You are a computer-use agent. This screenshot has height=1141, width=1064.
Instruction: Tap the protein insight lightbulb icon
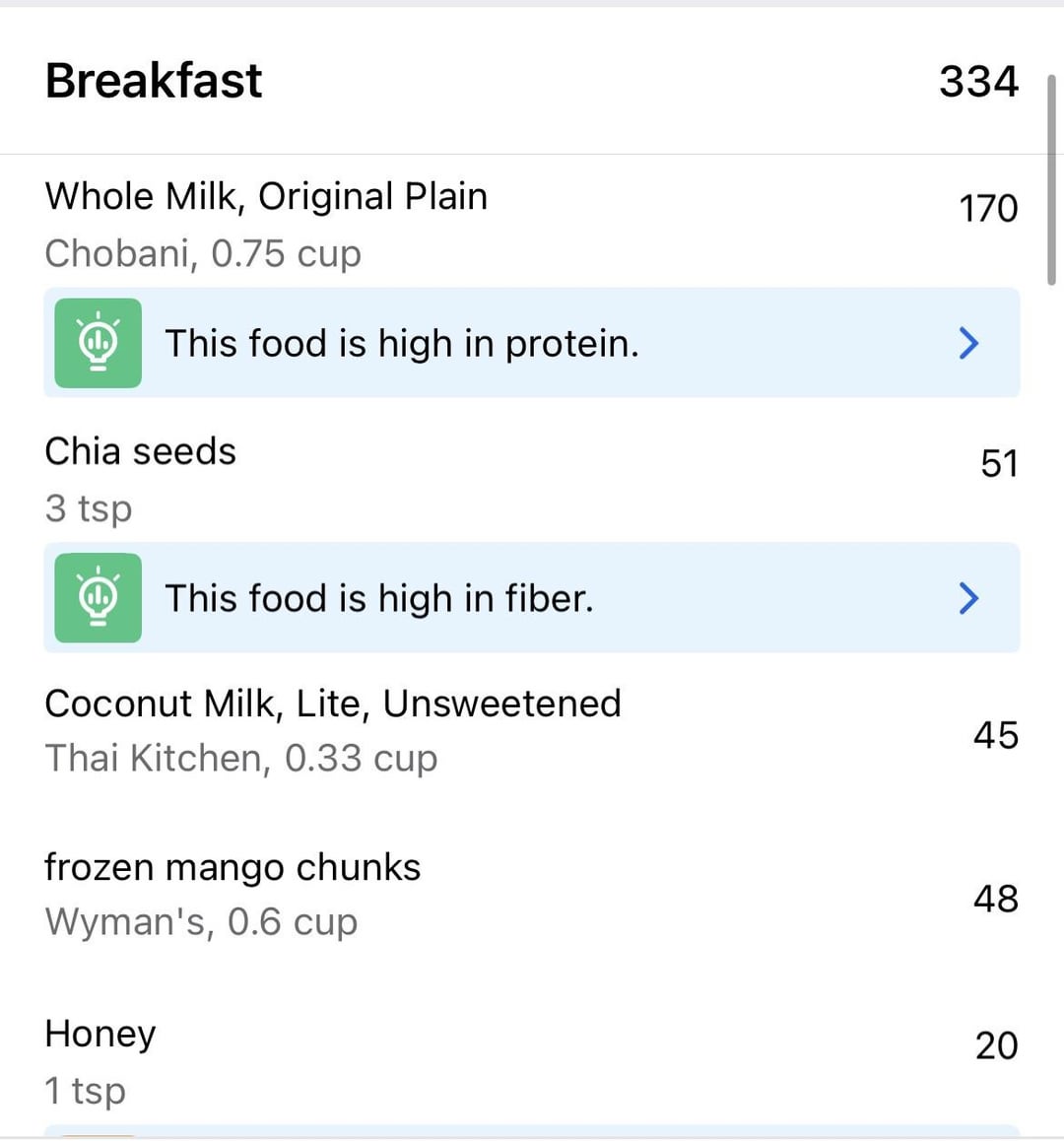[98, 343]
